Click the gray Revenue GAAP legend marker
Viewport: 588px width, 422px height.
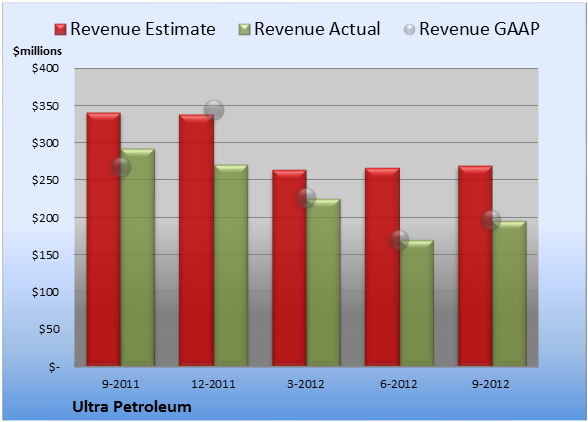click(x=409, y=29)
